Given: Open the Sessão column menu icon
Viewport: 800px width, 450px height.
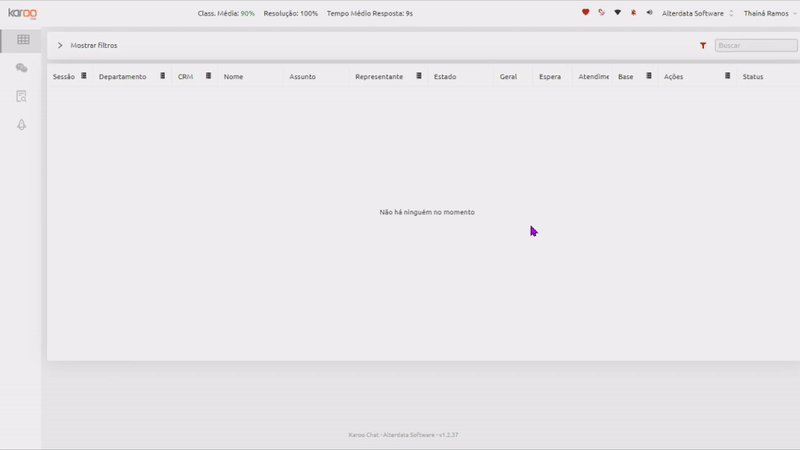Looking at the screenshot, I should click(x=84, y=76).
